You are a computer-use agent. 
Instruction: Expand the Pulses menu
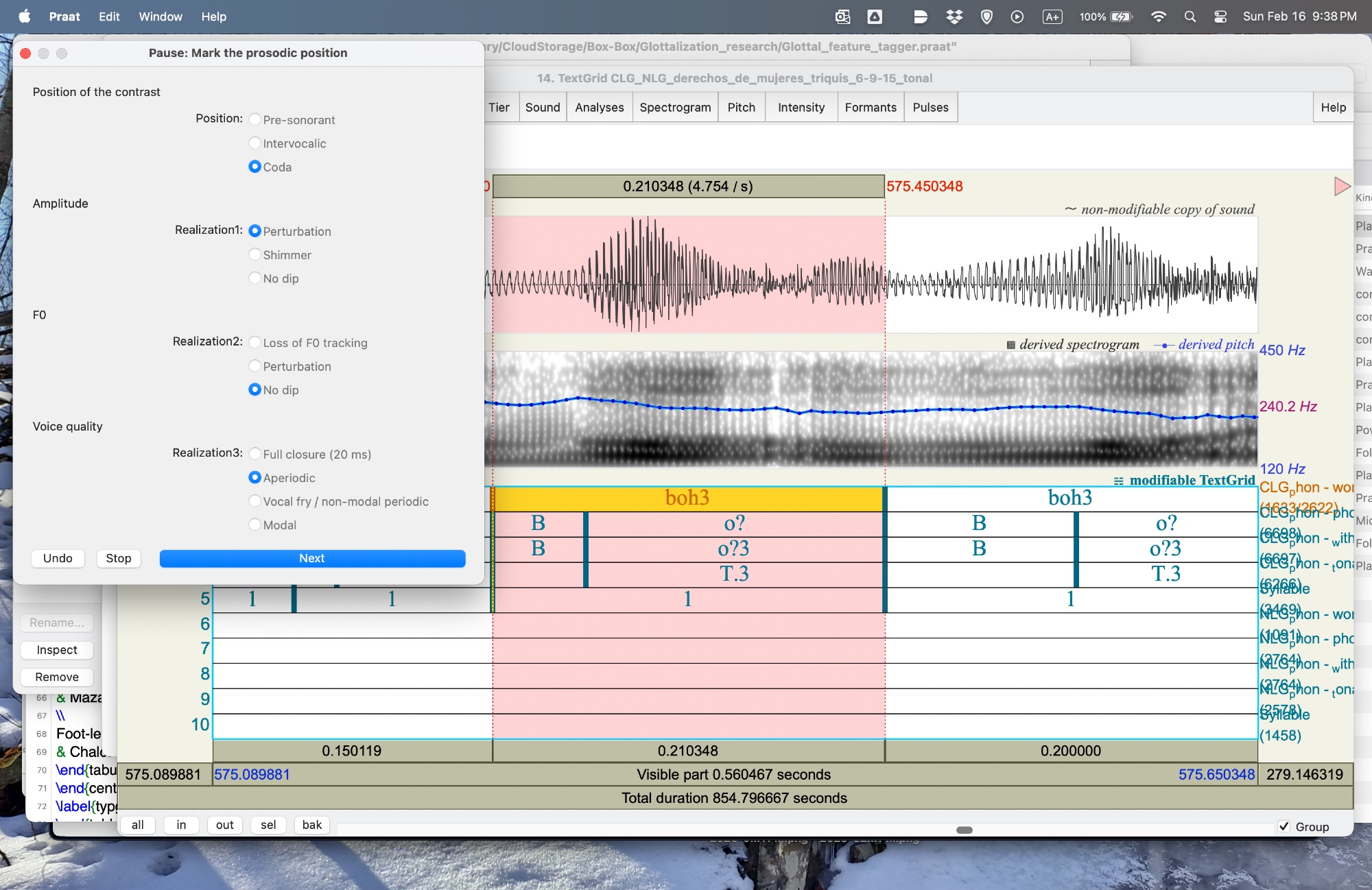coord(930,108)
